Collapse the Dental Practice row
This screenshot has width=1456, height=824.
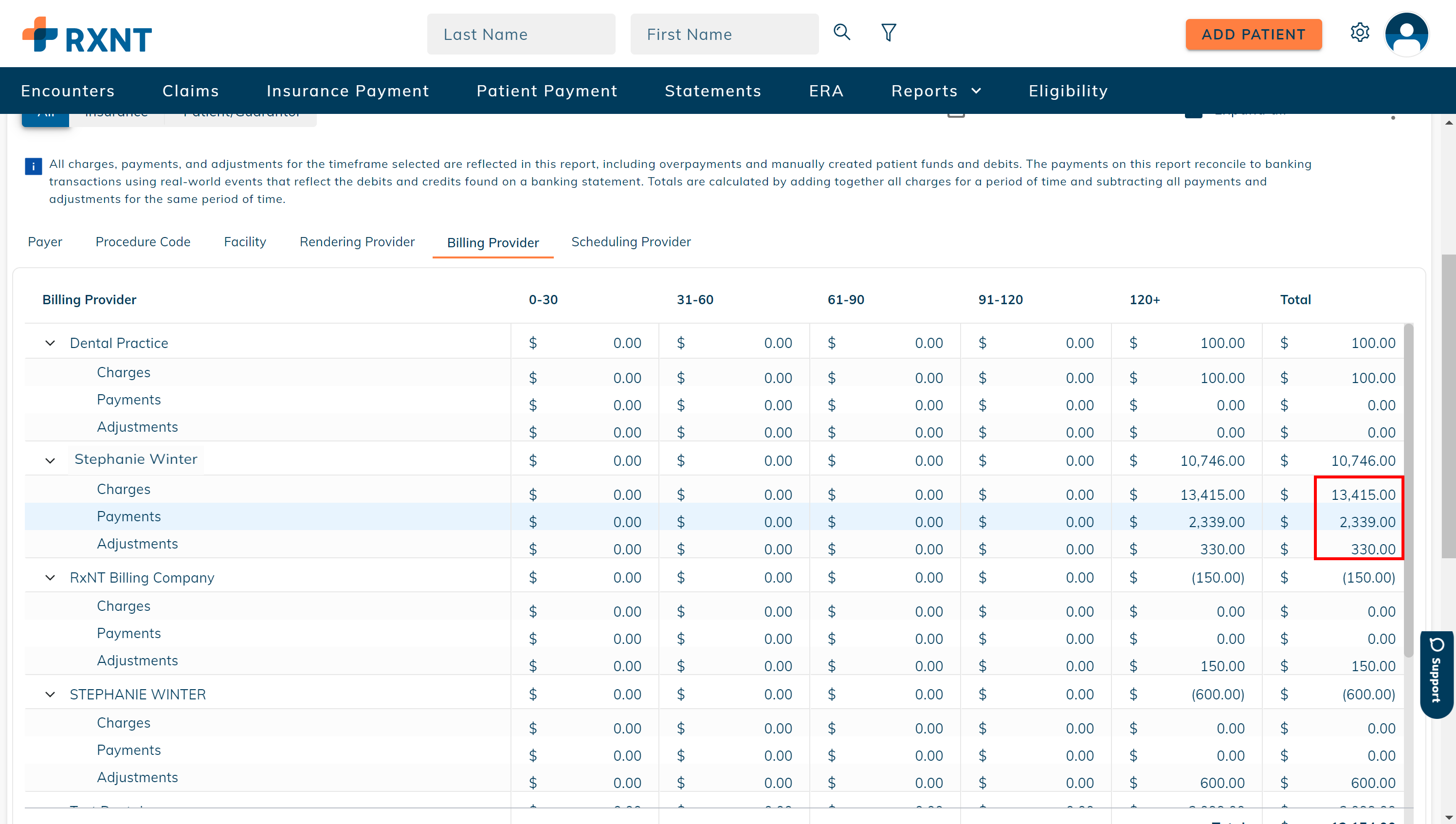point(50,343)
